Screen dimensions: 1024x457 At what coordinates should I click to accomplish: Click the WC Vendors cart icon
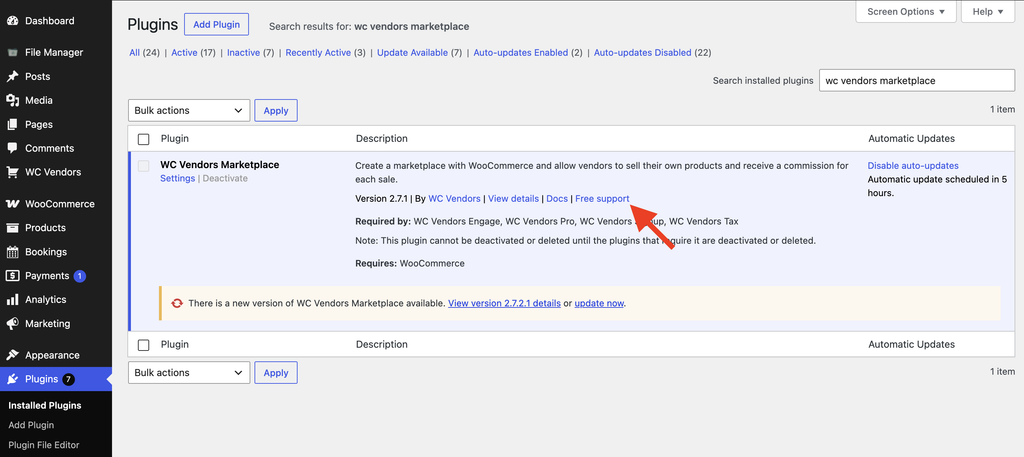[x=12, y=172]
